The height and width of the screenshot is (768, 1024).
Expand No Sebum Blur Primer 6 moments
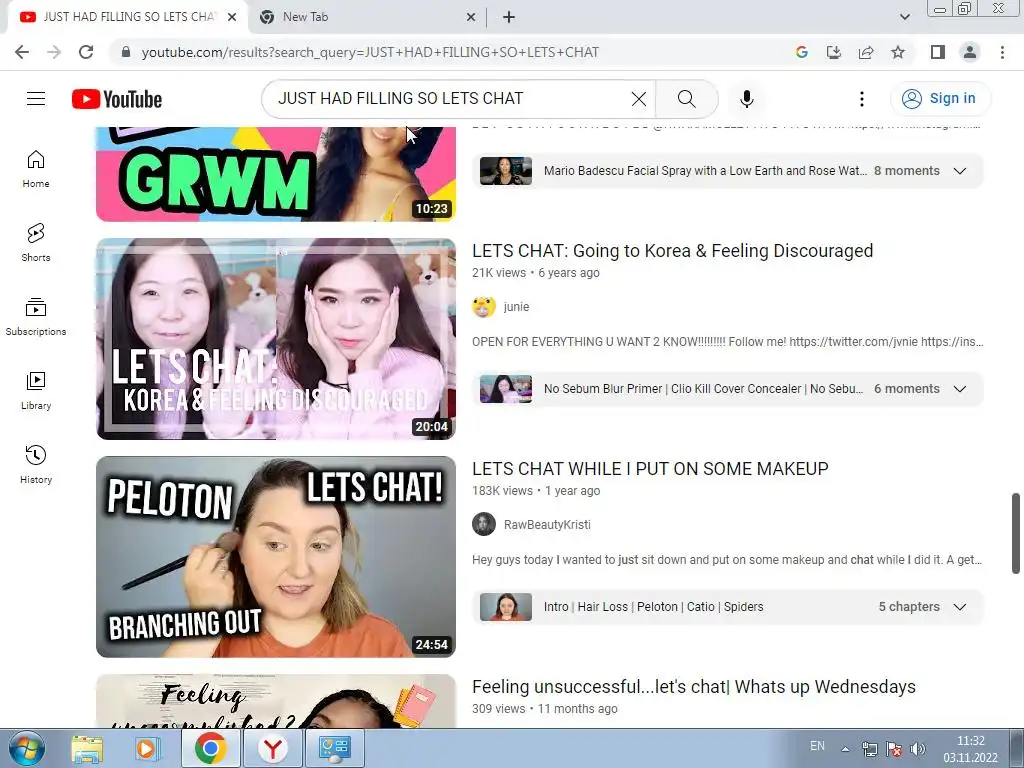point(959,389)
